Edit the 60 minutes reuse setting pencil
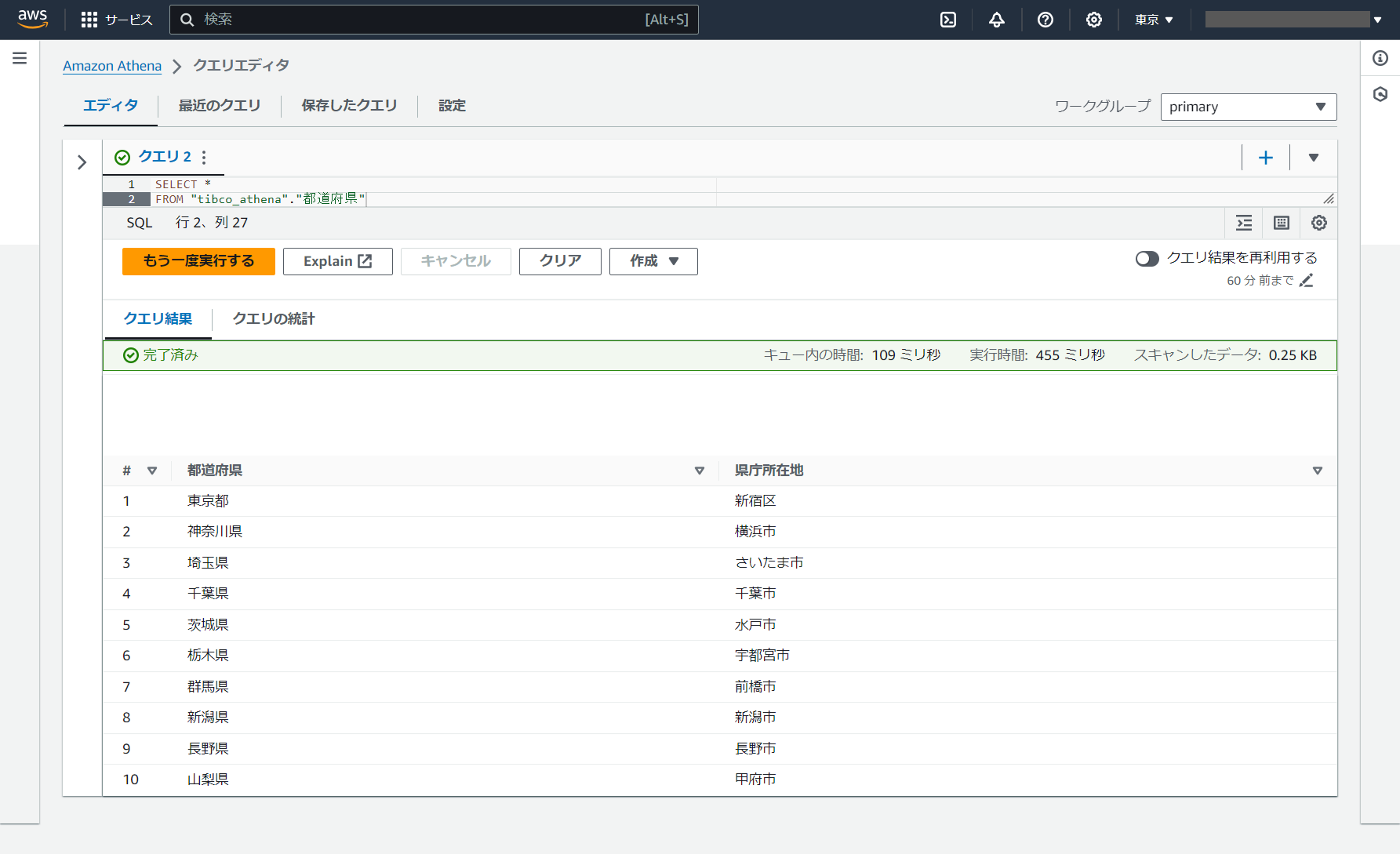1400x854 pixels. click(x=1306, y=281)
